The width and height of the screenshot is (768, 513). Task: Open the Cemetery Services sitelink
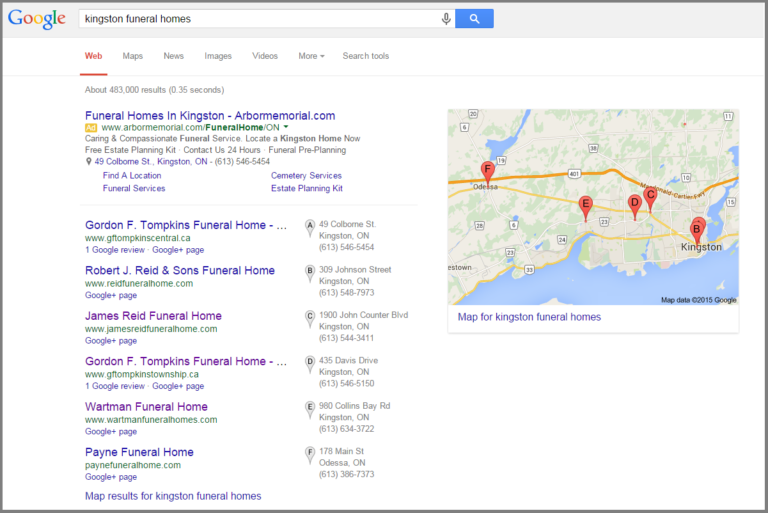click(x=306, y=175)
